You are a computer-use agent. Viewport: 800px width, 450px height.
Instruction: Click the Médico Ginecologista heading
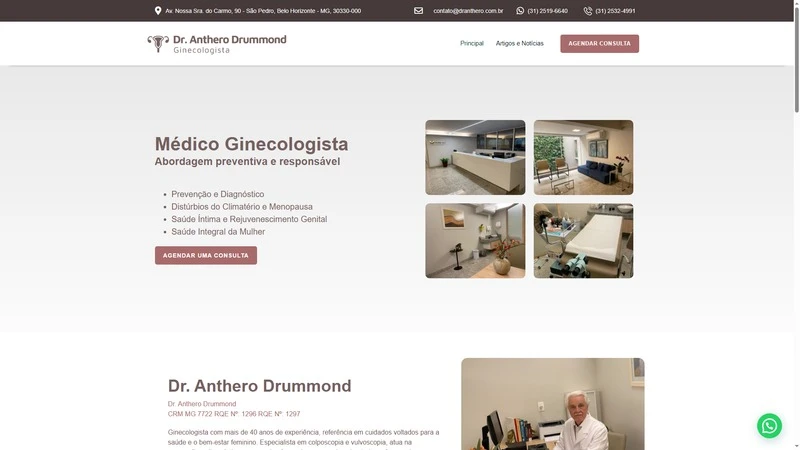[252, 144]
